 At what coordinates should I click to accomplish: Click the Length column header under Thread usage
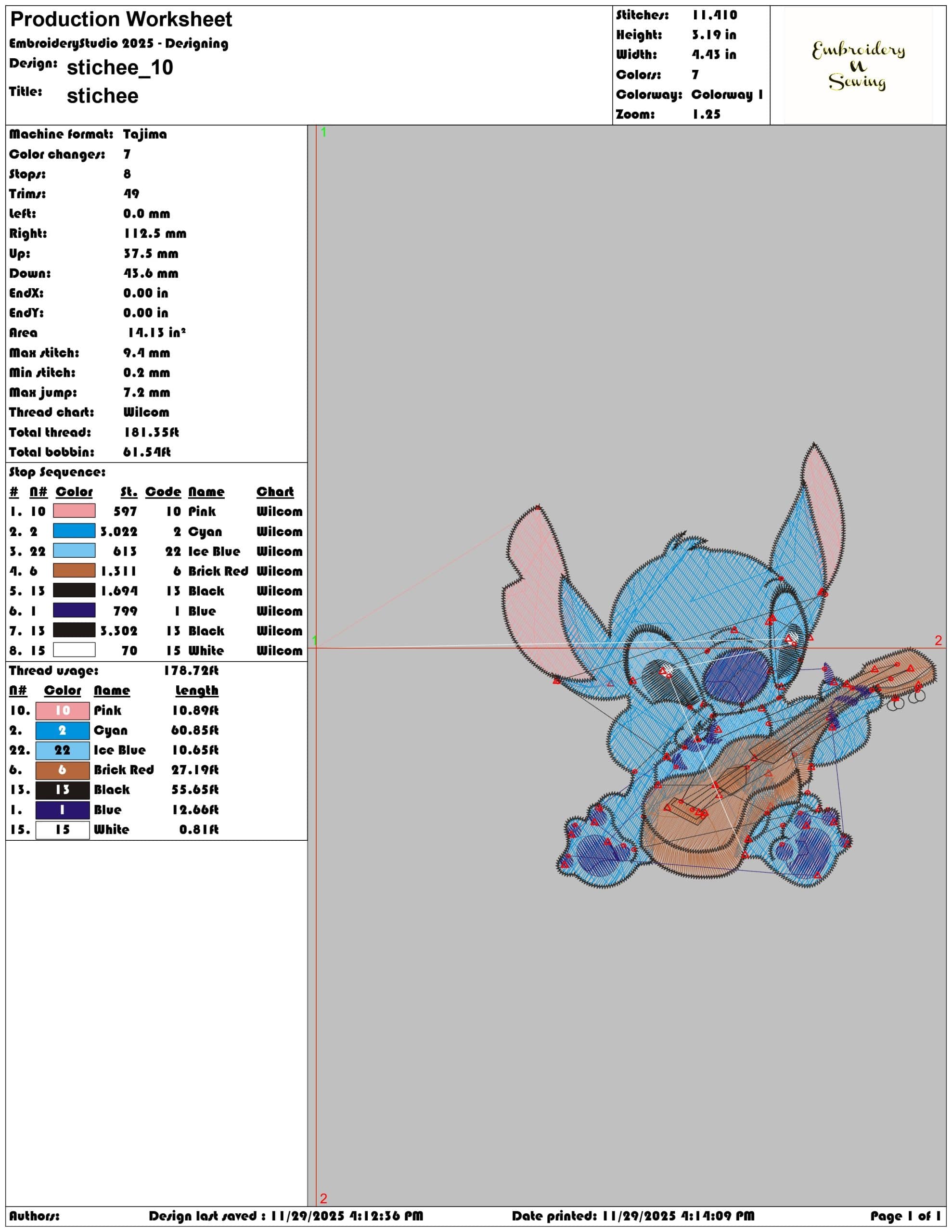point(196,691)
